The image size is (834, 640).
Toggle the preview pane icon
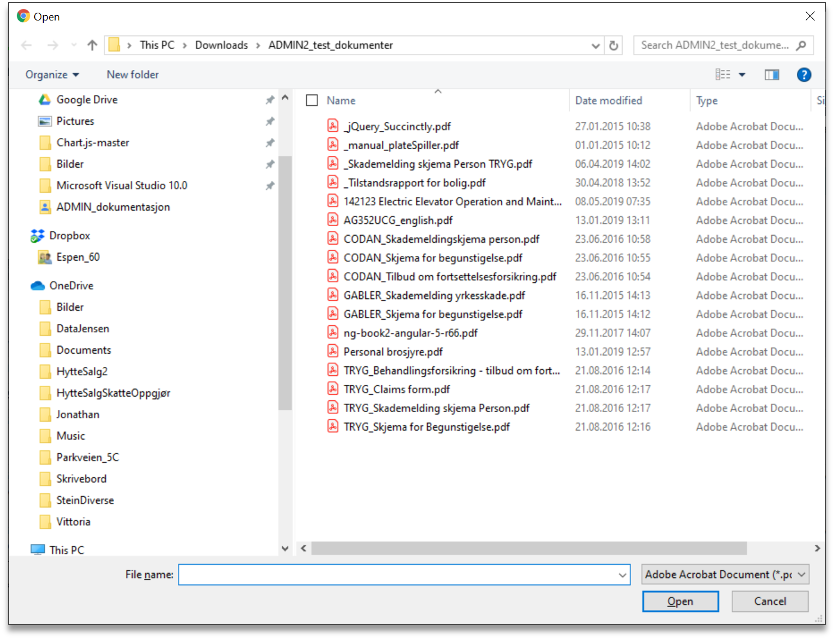click(x=771, y=75)
